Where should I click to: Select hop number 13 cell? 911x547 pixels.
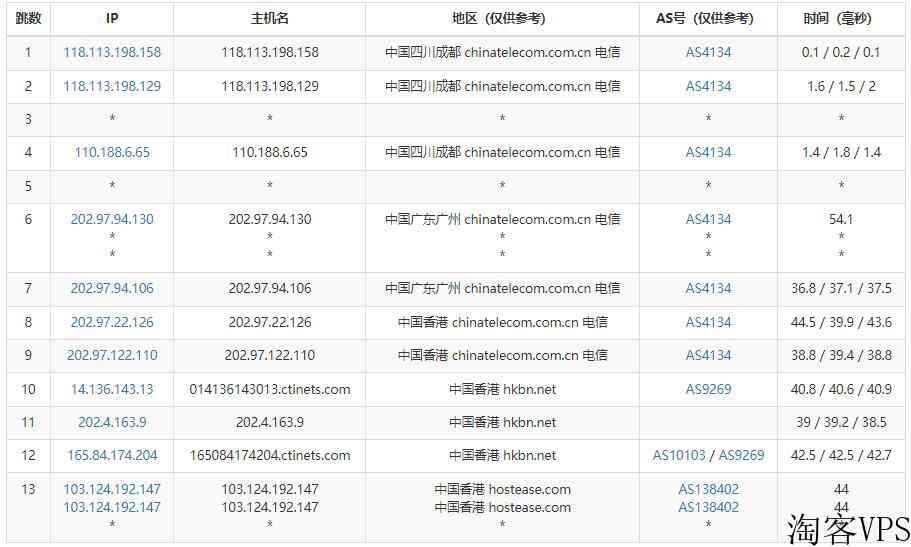28,507
